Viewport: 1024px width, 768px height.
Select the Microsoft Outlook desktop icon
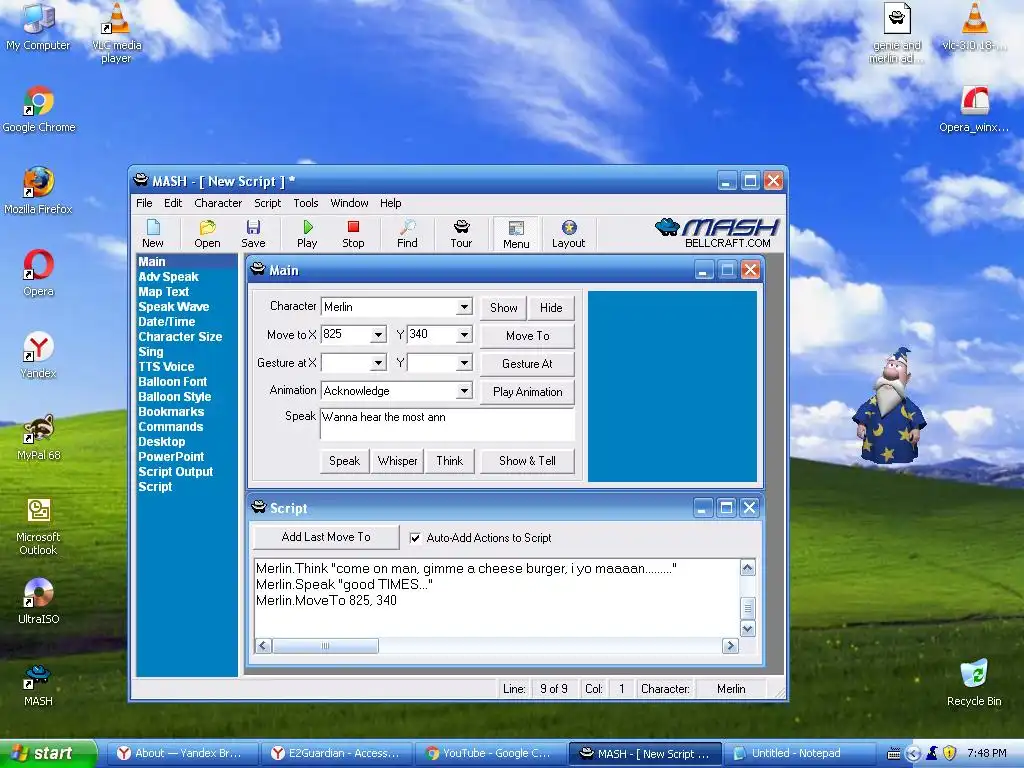(39, 526)
